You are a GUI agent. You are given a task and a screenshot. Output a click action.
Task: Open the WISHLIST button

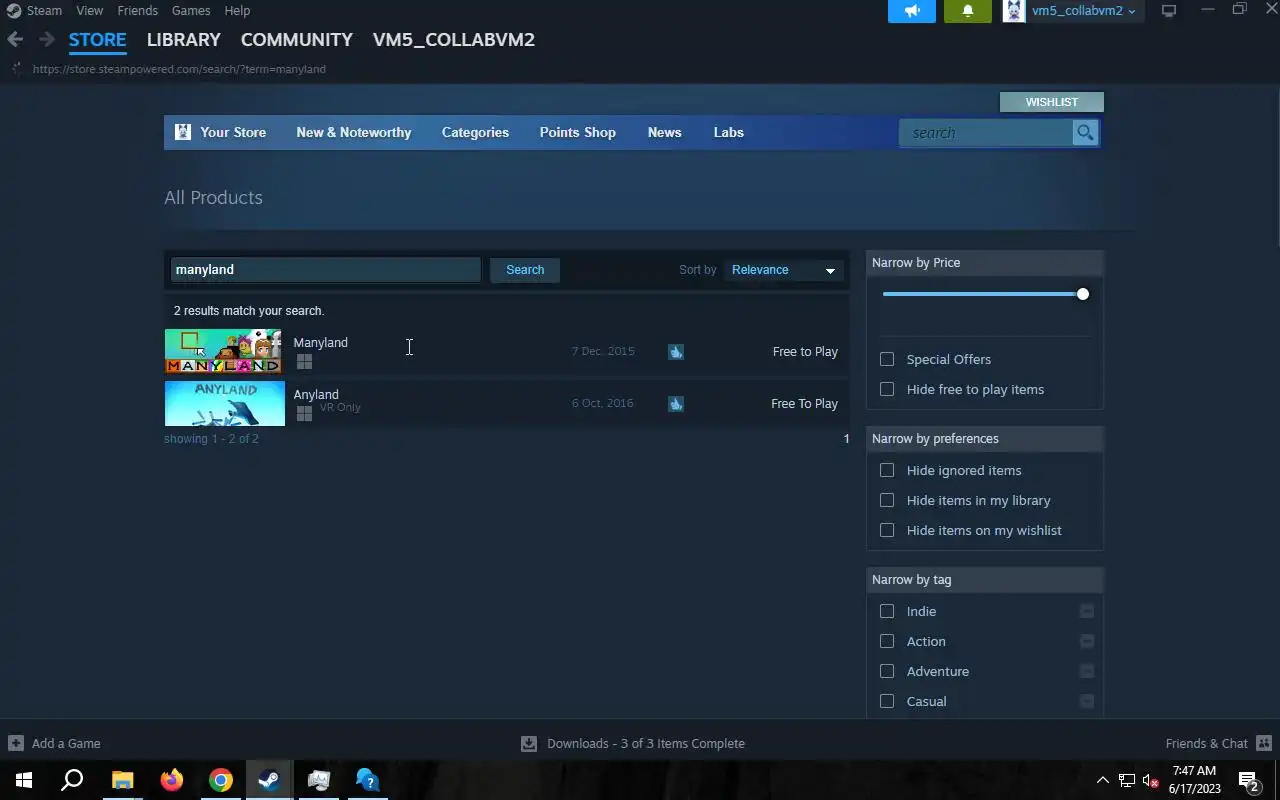(1052, 102)
